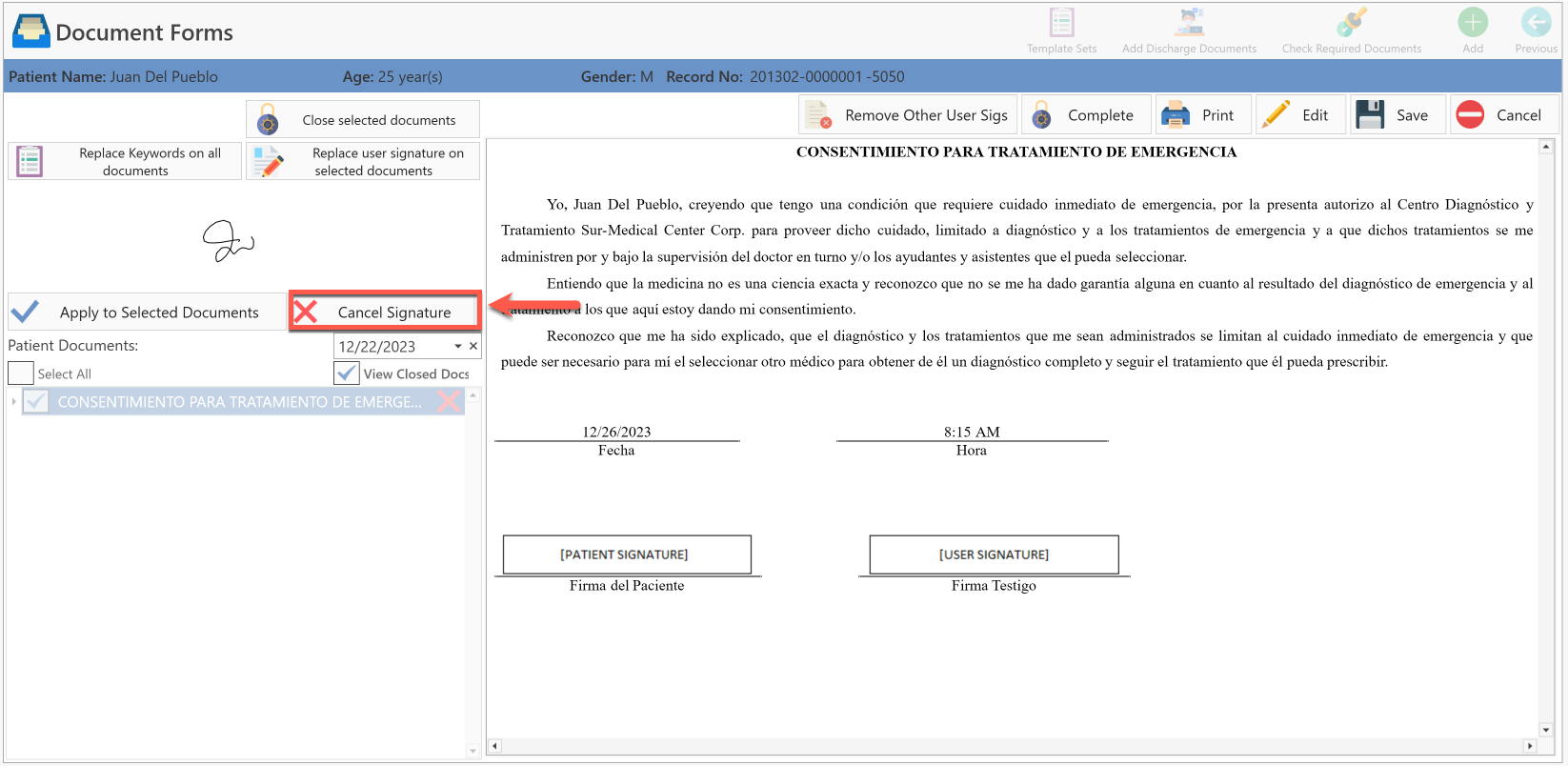
Task: Click the 8:15 AM Hora field
Action: (972, 432)
